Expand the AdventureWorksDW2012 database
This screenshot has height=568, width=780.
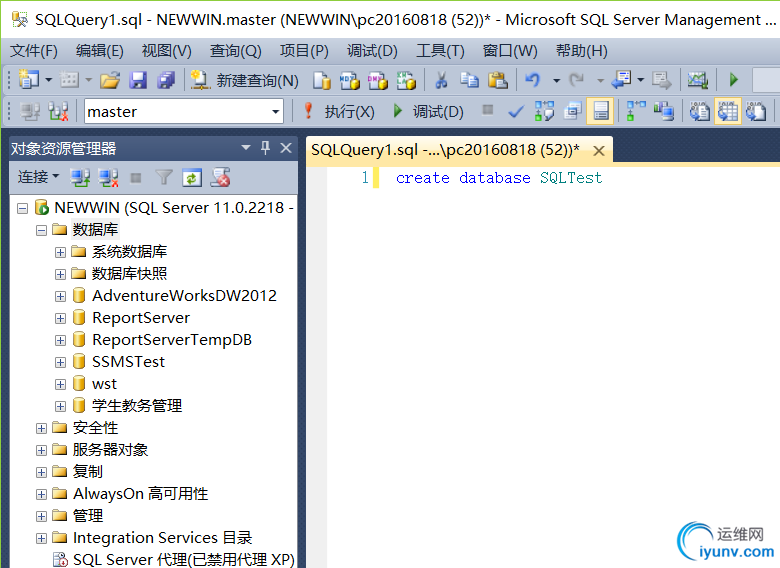tap(60, 296)
